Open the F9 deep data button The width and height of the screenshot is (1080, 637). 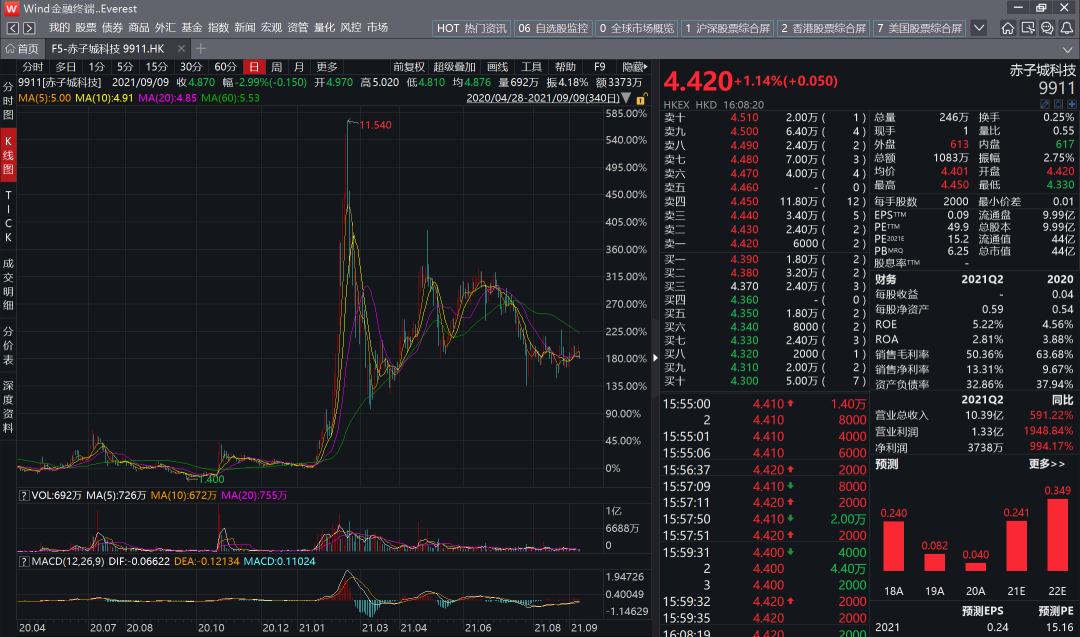599,67
